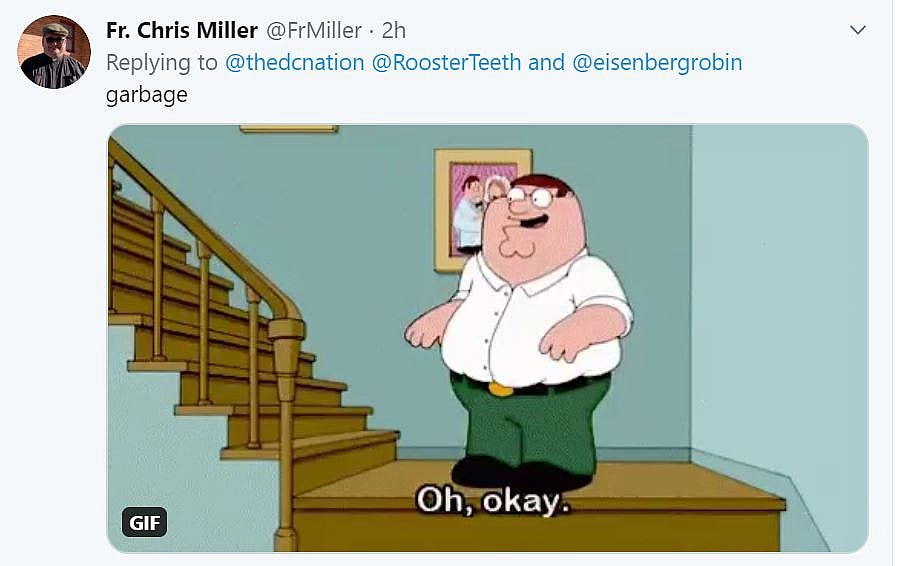The width and height of the screenshot is (905, 566).
Task: Visit the @RoosterTeeth mention
Action: click(x=446, y=62)
